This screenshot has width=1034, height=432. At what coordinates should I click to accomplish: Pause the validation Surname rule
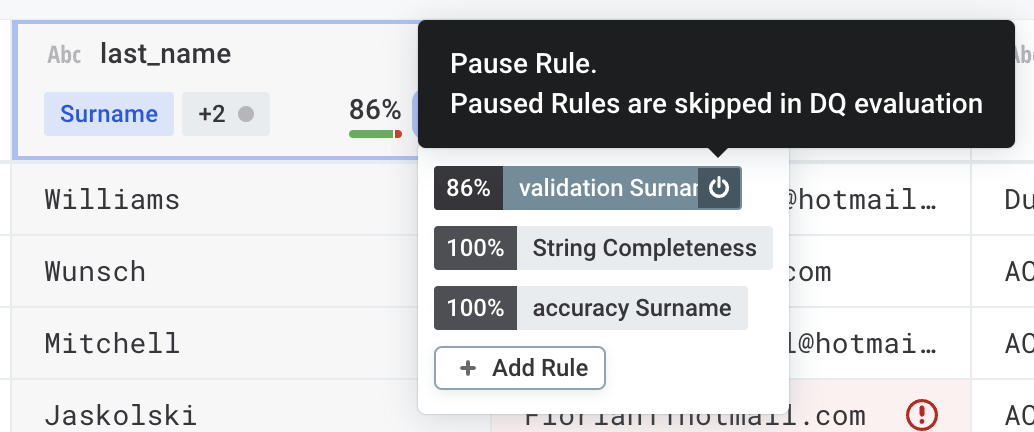pyautogui.click(x=718, y=188)
